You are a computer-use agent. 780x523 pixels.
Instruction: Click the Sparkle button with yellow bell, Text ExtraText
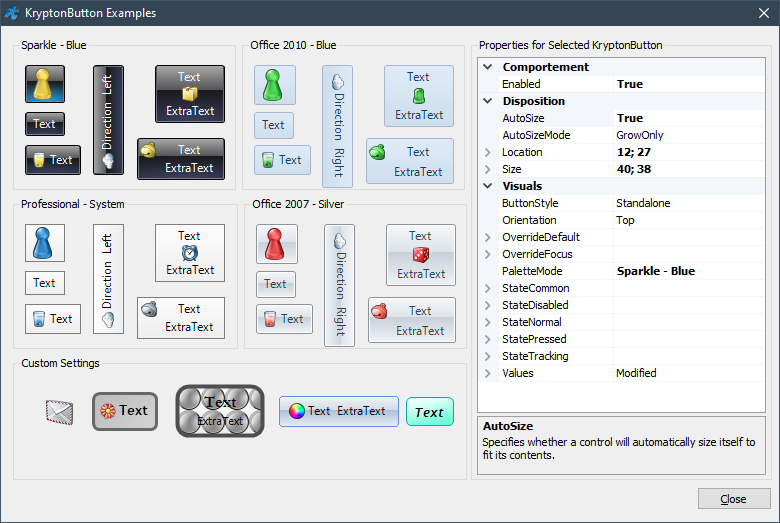pyautogui.click(x=181, y=159)
